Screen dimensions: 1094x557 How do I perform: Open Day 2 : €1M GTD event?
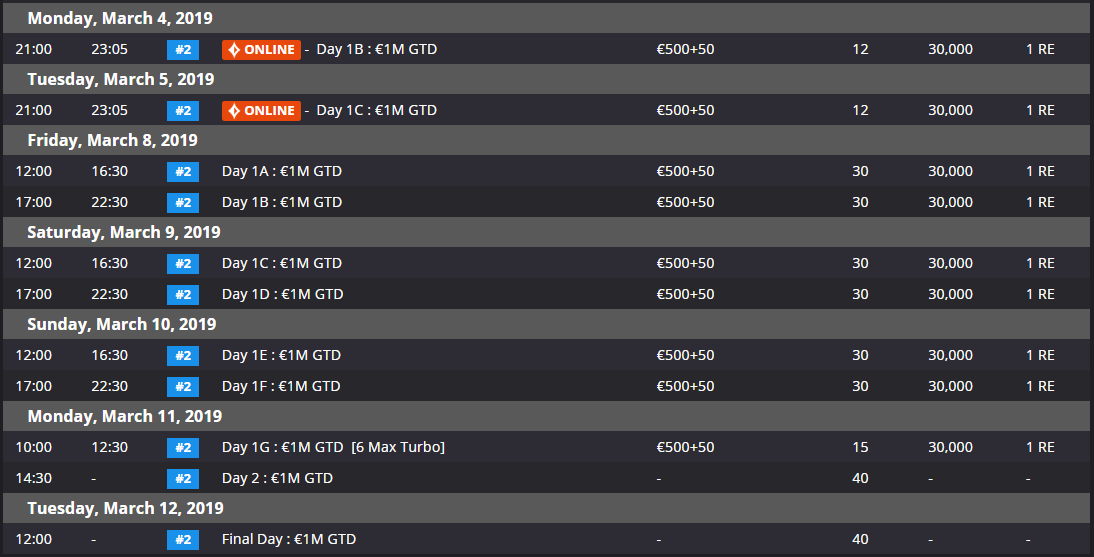[277, 478]
